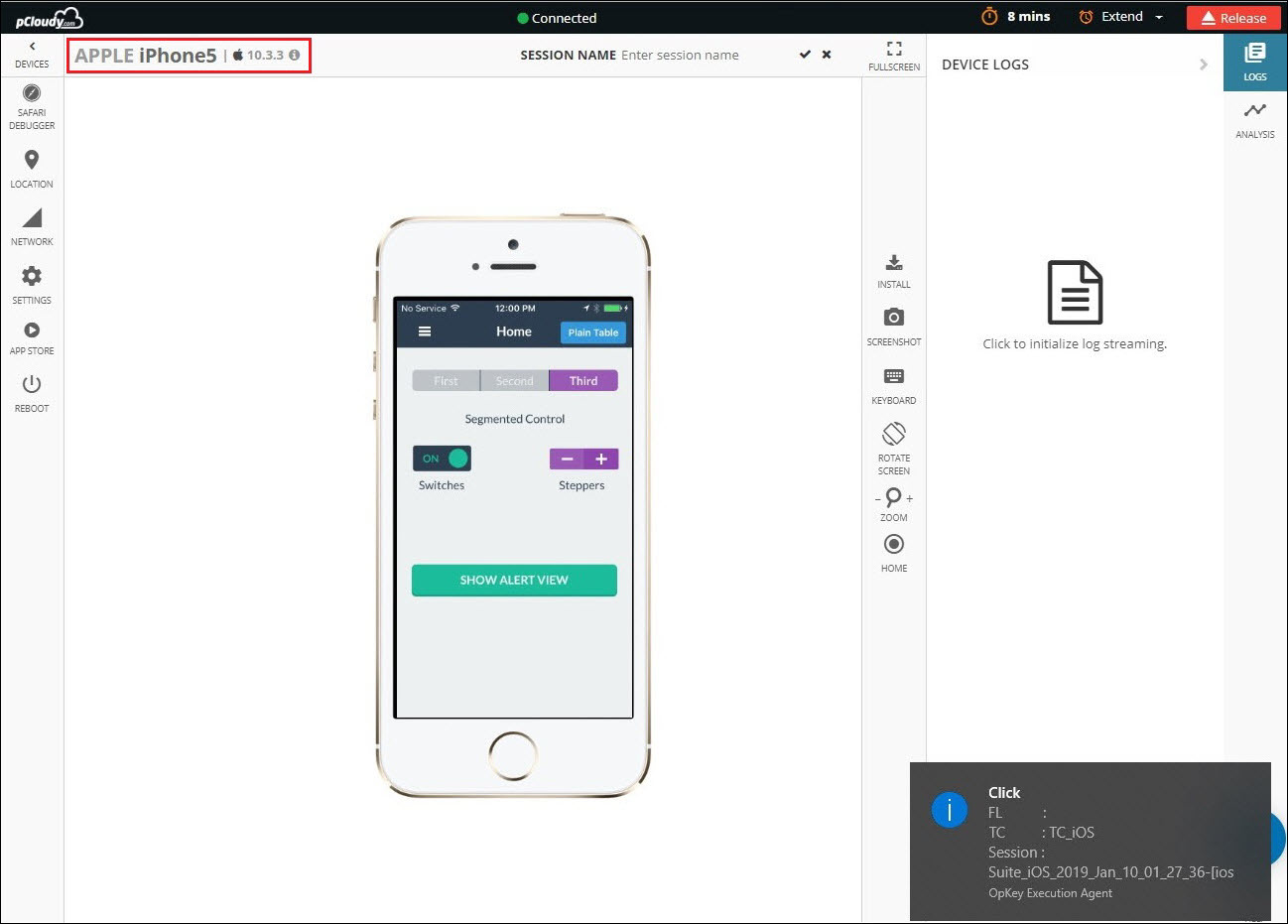The height and width of the screenshot is (924, 1288).
Task: Reboot the device
Action: tap(32, 393)
